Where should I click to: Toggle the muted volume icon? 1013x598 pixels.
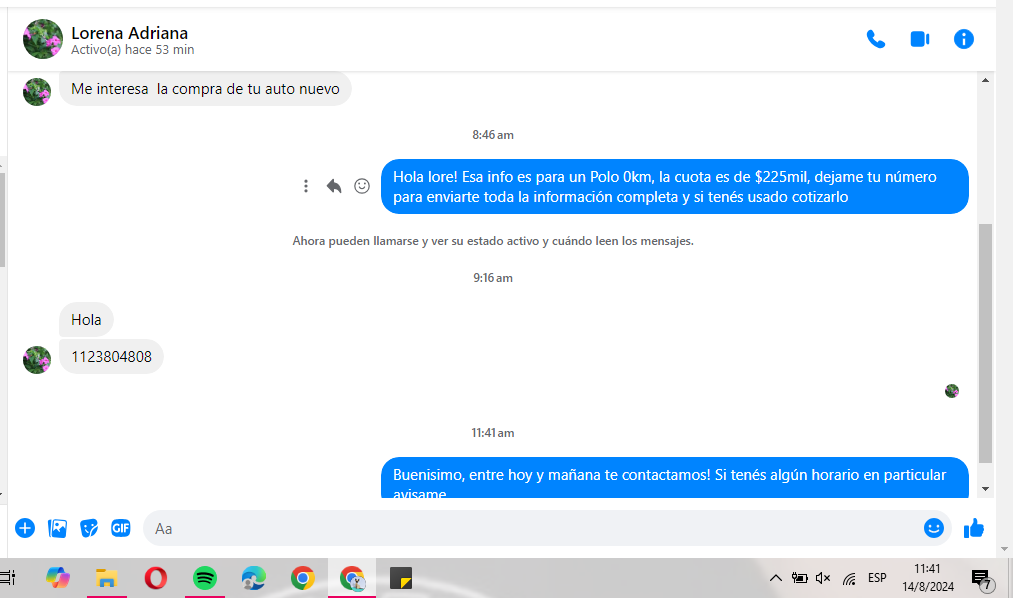823,578
